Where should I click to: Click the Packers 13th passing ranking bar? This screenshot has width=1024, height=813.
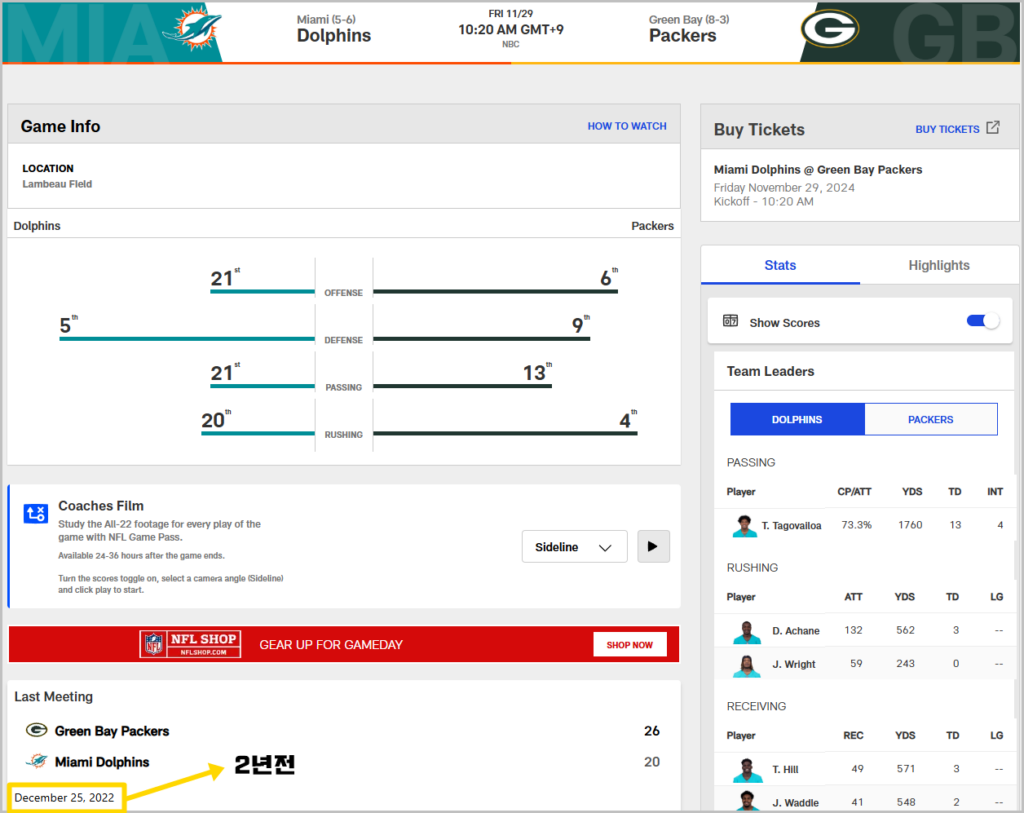pos(462,386)
